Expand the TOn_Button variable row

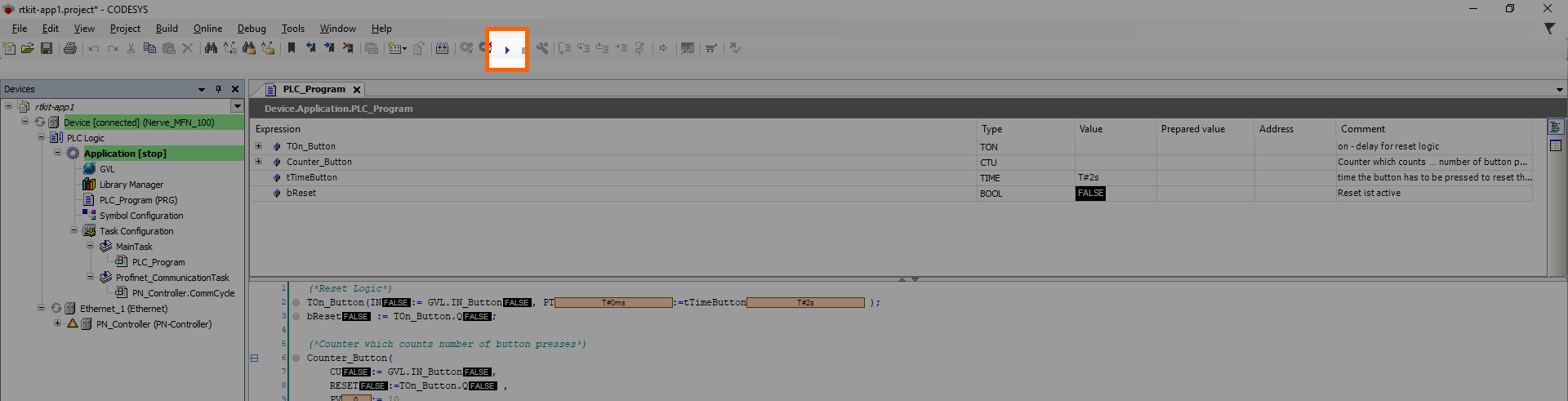[259, 147]
